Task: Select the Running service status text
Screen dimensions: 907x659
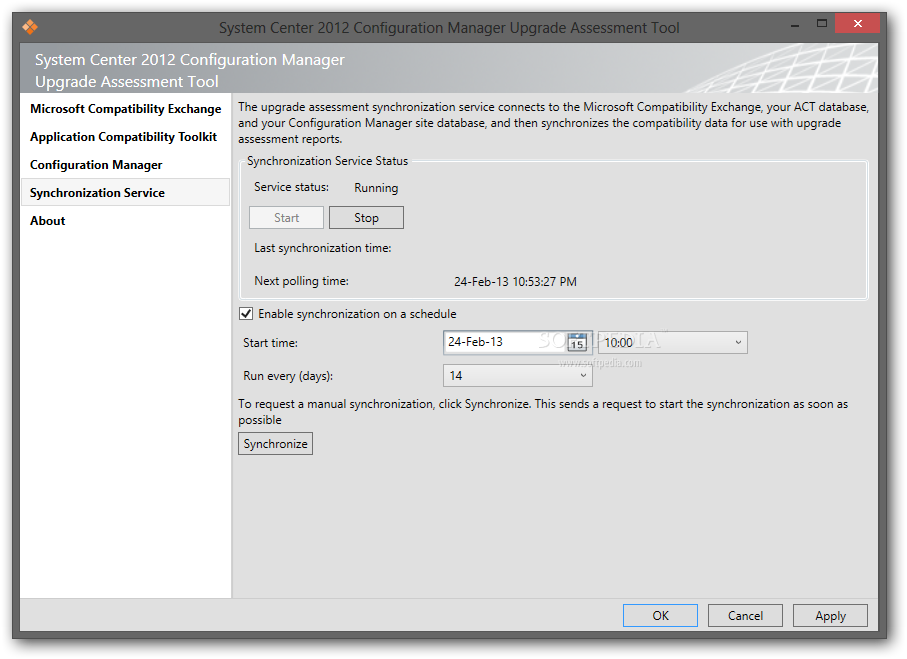Action: [x=376, y=188]
